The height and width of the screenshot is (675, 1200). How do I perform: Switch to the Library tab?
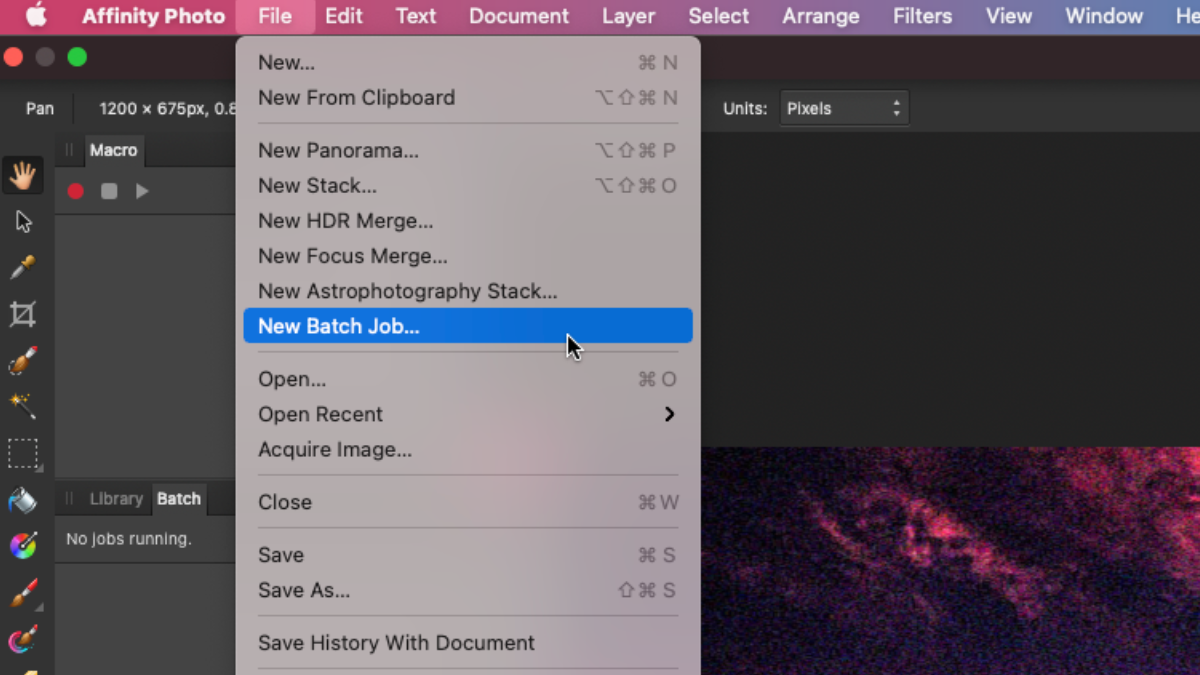[x=116, y=498]
